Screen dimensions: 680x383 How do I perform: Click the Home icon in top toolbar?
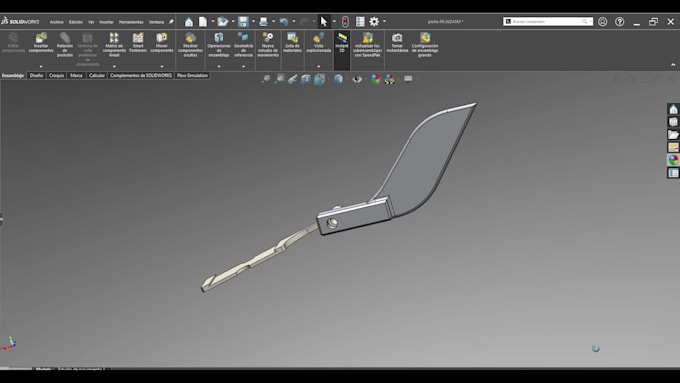click(189, 22)
